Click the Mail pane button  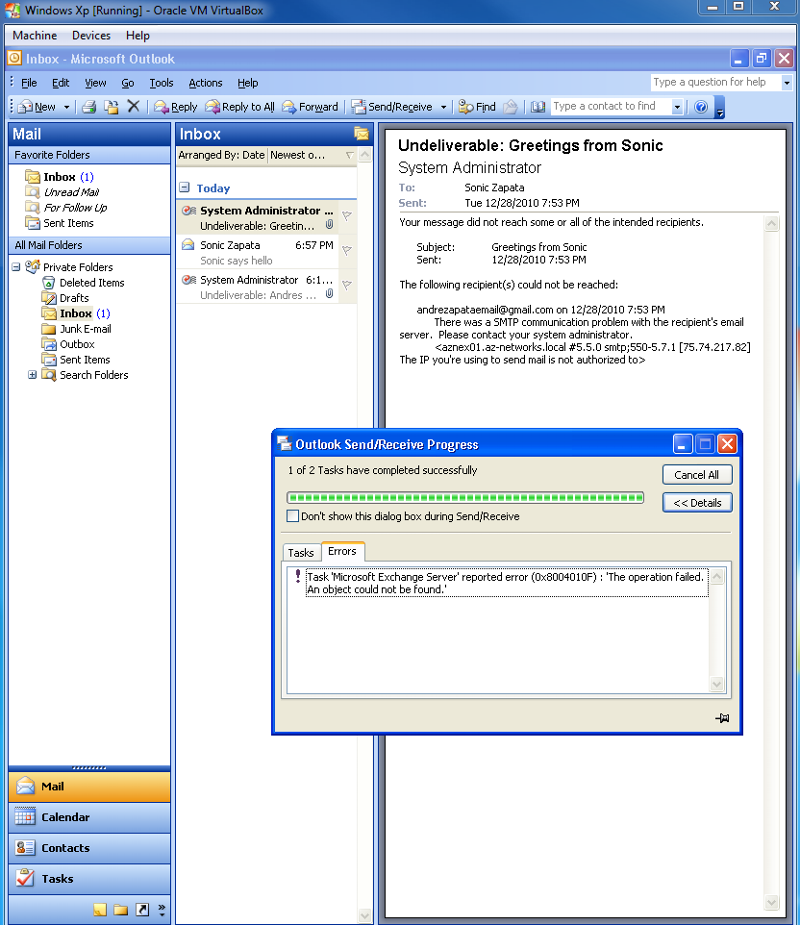90,786
